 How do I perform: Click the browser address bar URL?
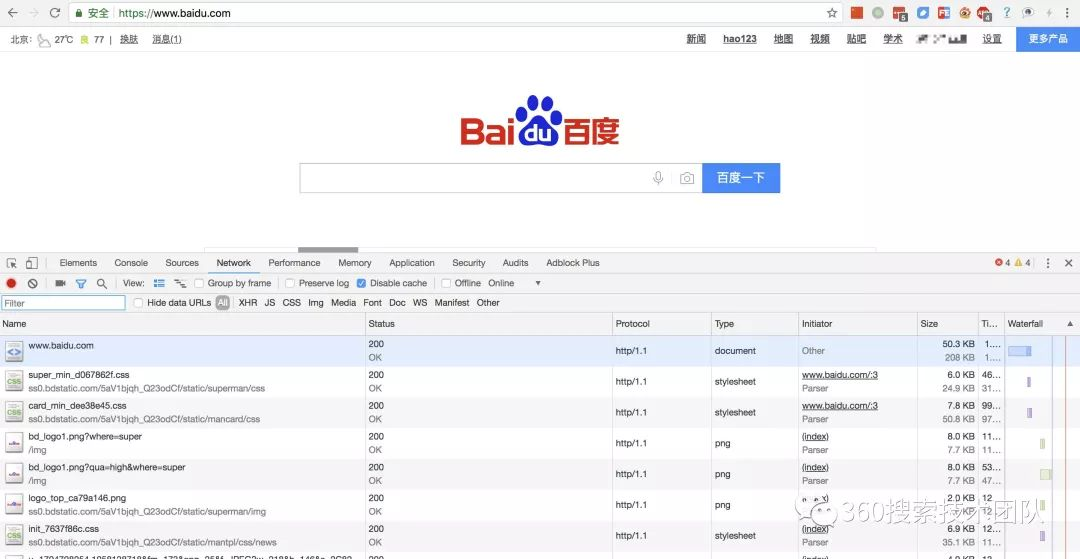point(174,13)
